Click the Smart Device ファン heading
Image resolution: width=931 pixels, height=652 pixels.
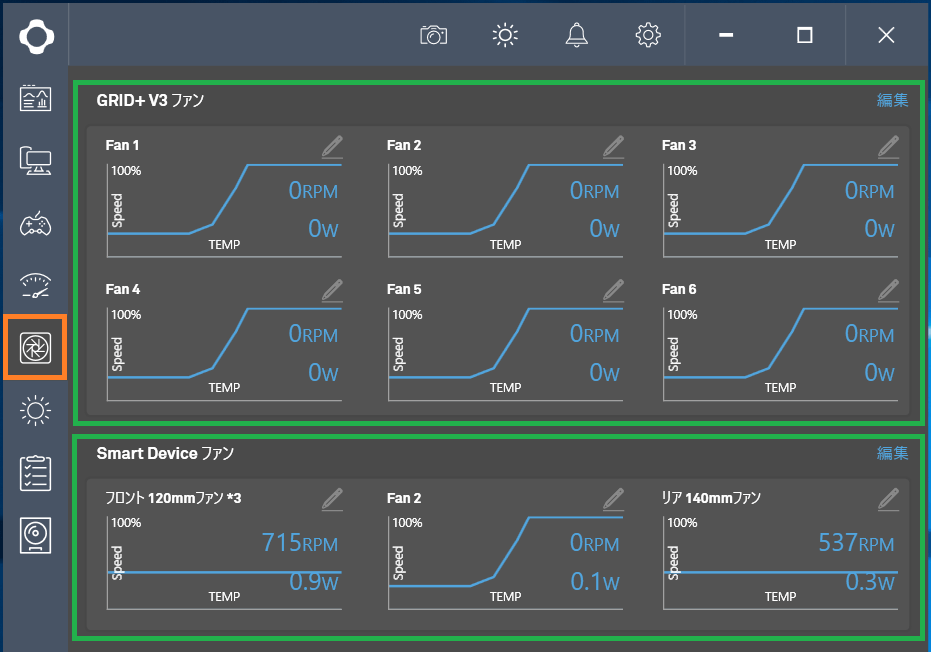(x=165, y=454)
